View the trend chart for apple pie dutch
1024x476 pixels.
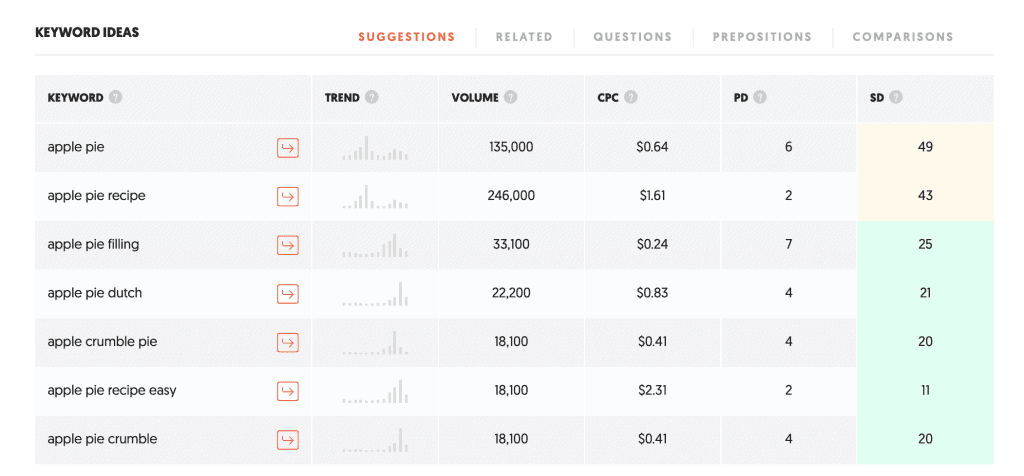click(375, 293)
